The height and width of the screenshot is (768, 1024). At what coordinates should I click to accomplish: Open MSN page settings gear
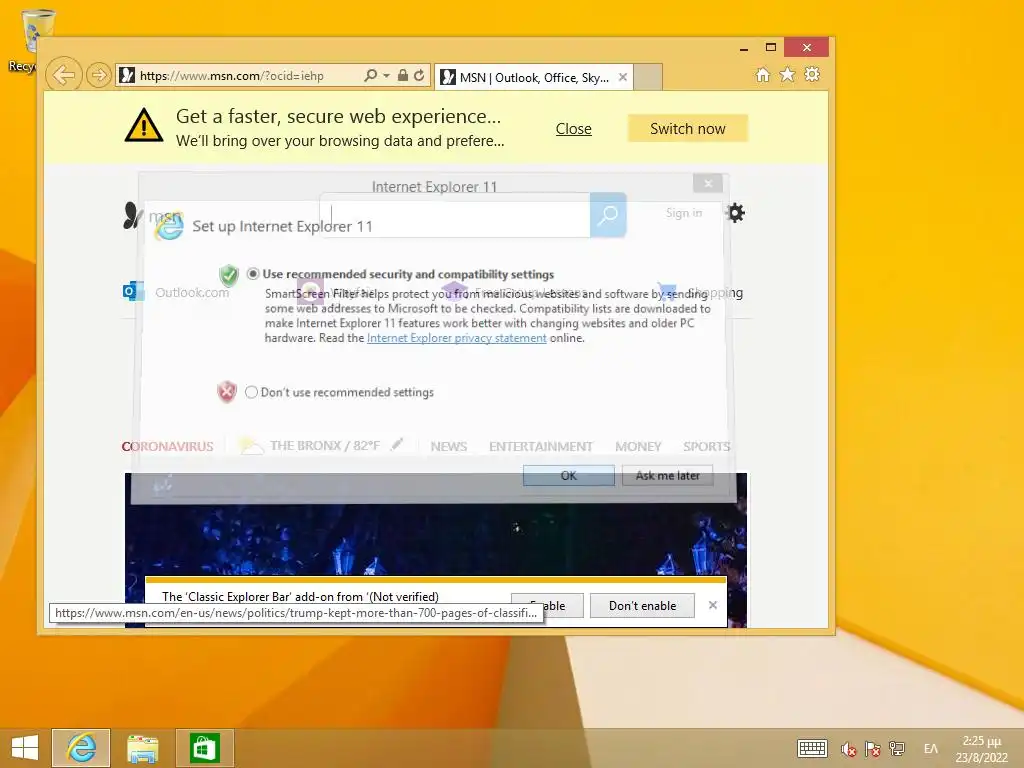[x=735, y=213]
